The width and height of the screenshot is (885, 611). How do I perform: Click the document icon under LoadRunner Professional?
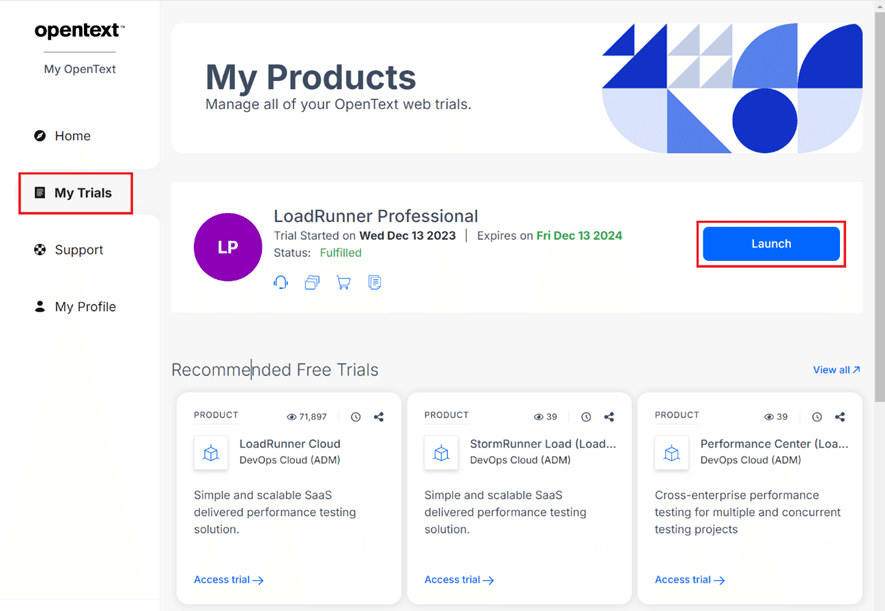tap(374, 282)
